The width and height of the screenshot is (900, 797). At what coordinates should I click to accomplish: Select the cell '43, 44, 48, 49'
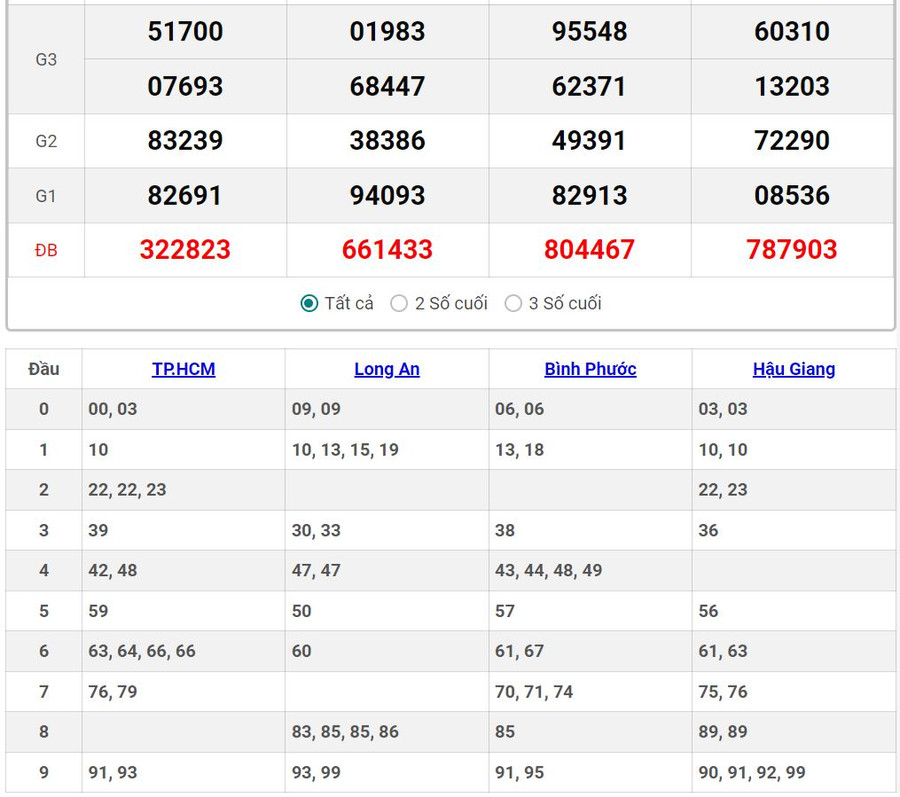point(549,570)
